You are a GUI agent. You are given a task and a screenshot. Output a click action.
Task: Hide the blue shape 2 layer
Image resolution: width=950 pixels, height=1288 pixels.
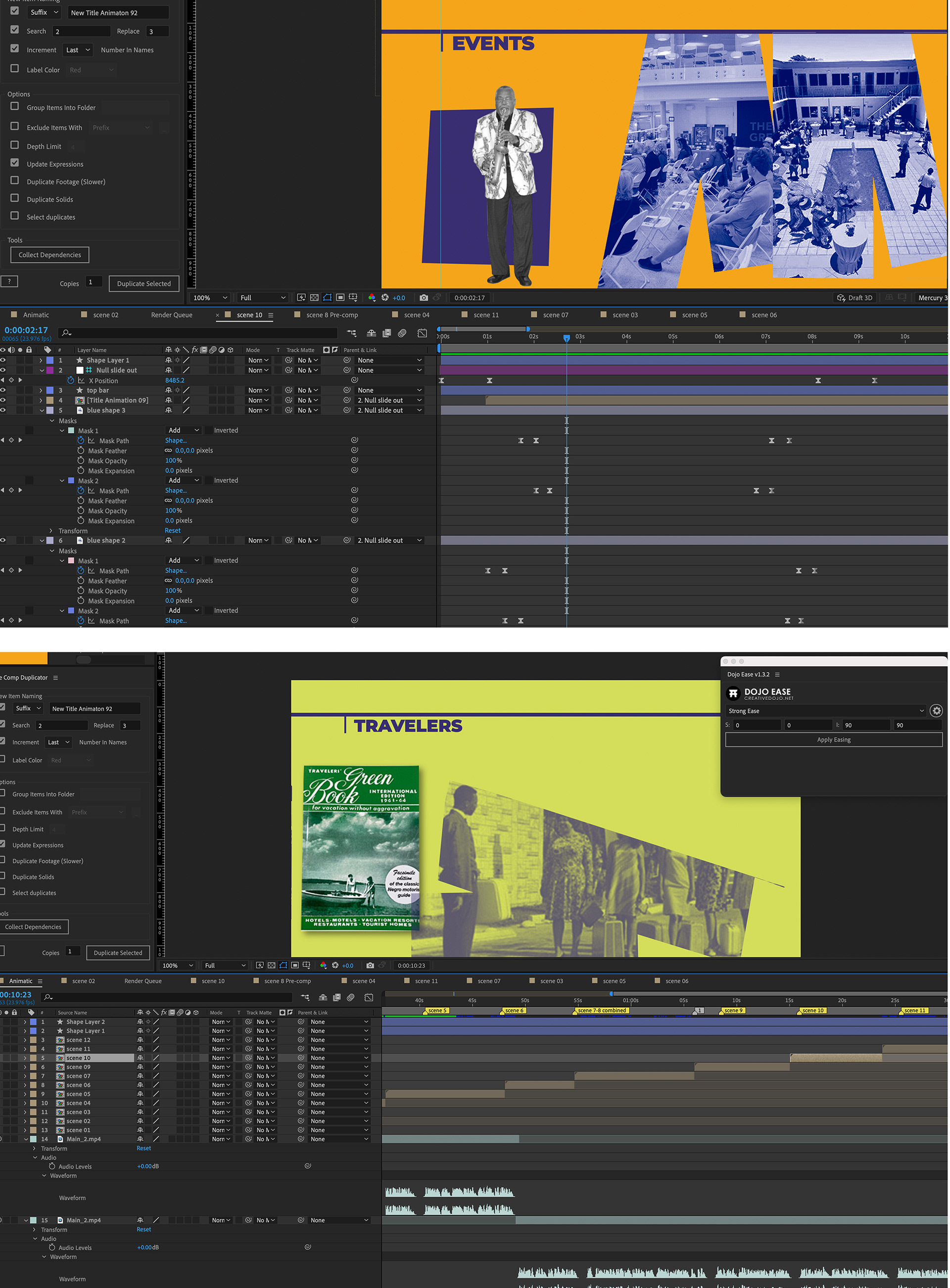3,540
